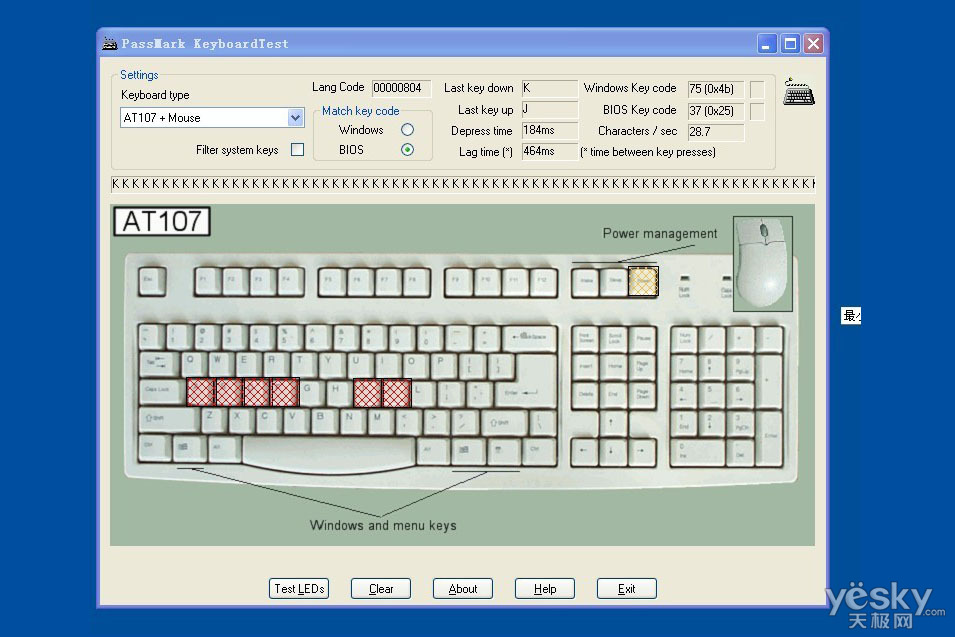Click the H key on the keyboard image
955x637 pixels.
coord(339,393)
